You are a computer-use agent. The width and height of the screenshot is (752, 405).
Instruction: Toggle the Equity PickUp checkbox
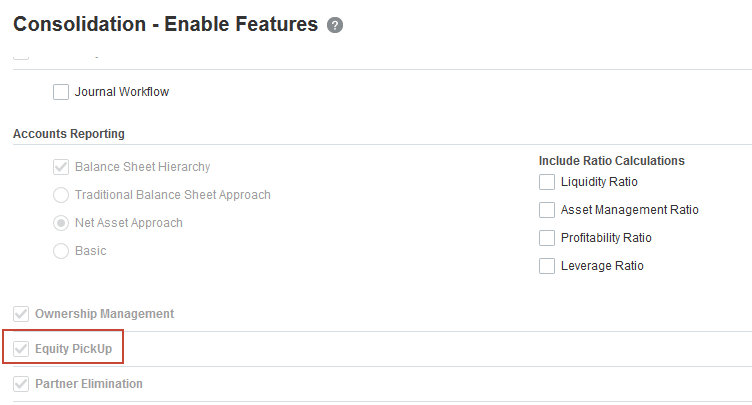(x=21, y=349)
